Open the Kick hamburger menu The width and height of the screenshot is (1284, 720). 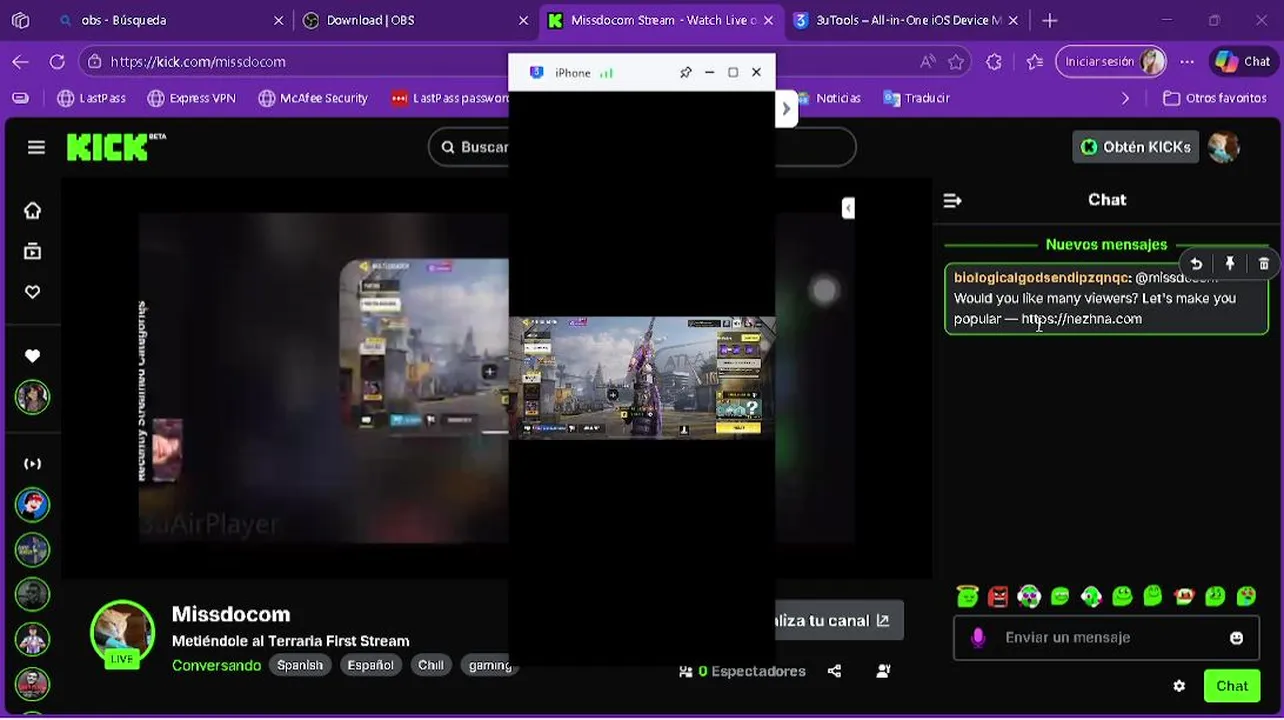pos(36,147)
